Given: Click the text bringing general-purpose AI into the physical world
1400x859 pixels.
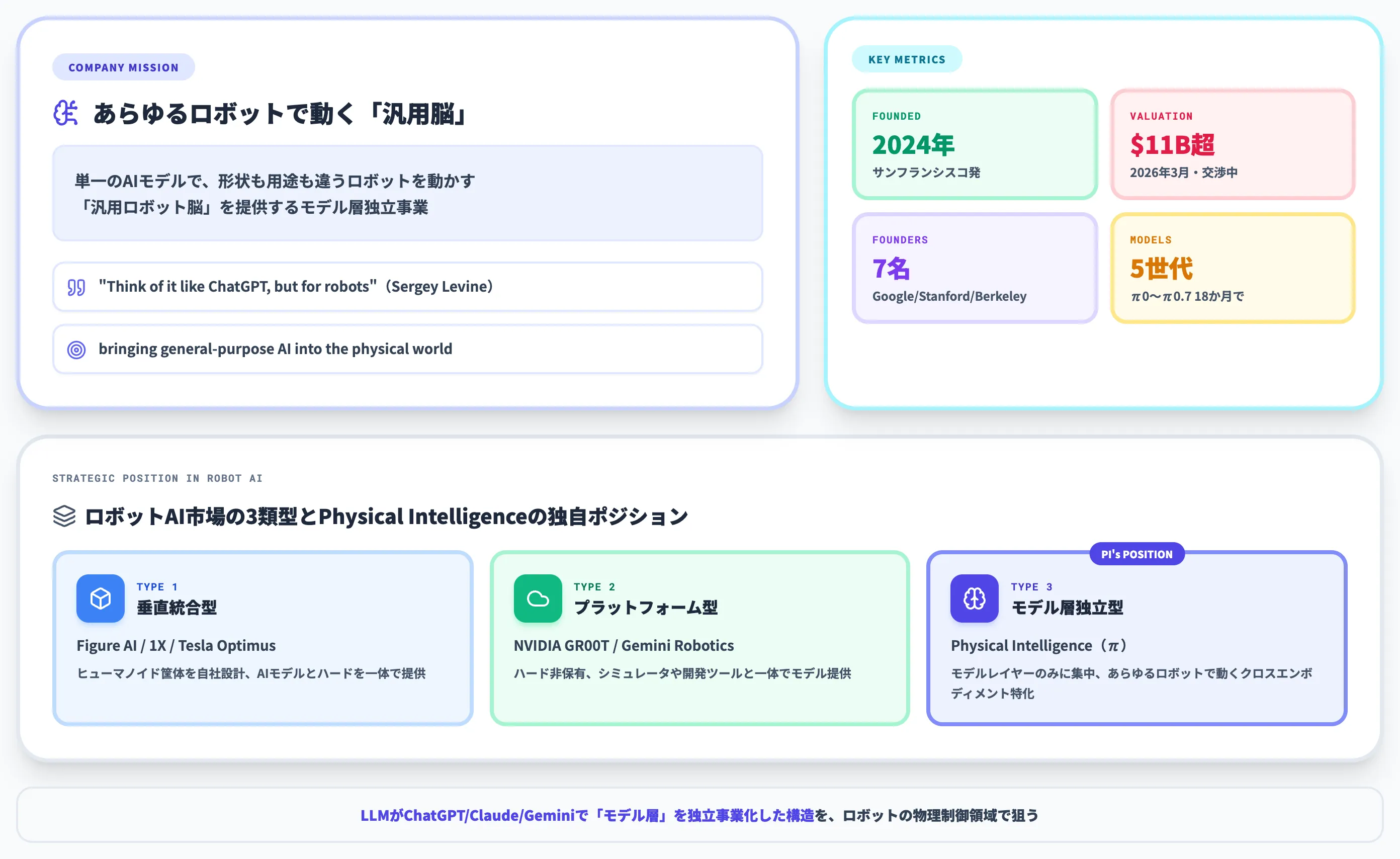Looking at the screenshot, I should [275, 349].
